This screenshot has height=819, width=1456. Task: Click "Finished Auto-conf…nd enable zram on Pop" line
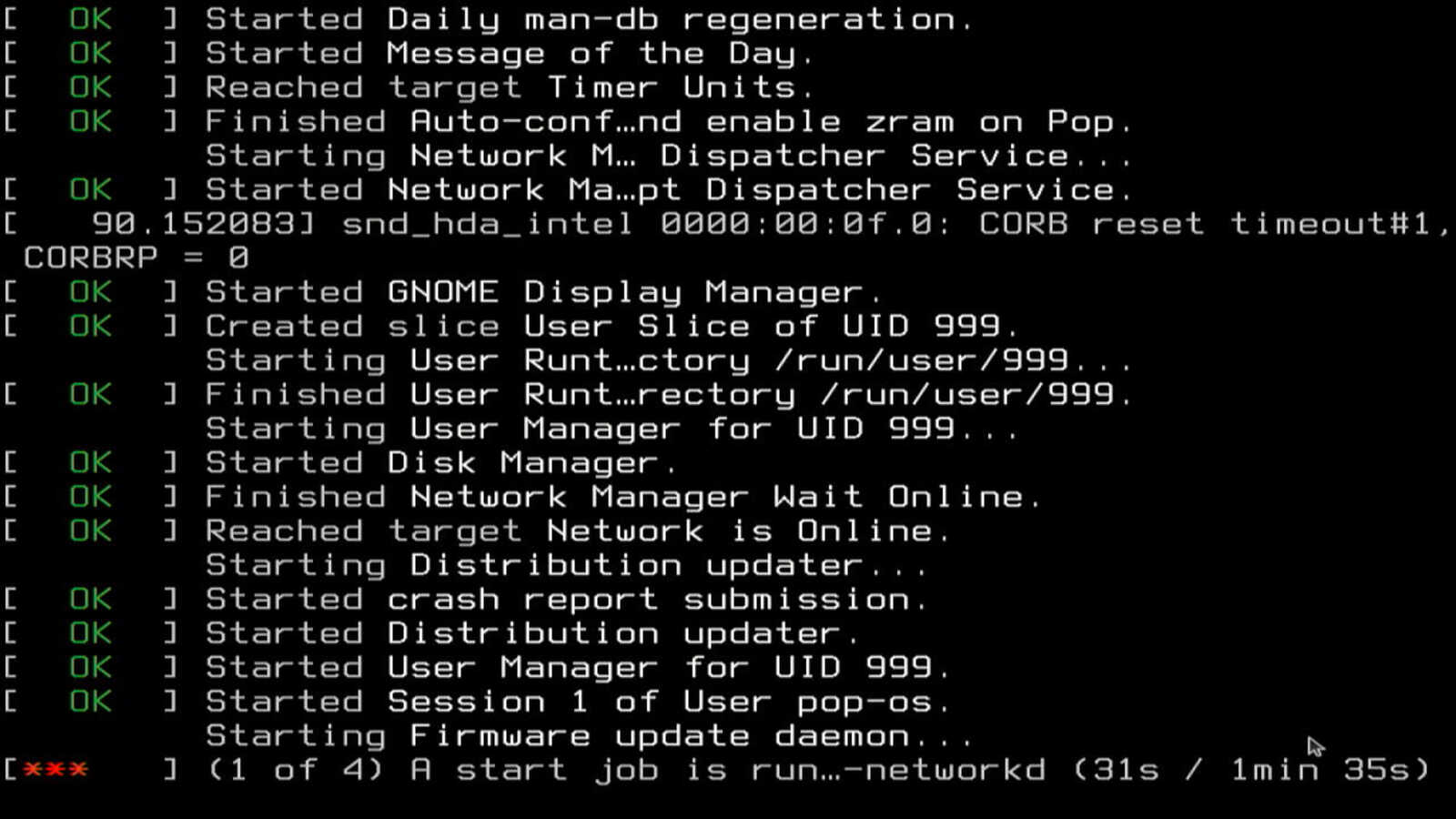pyautogui.click(x=668, y=121)
